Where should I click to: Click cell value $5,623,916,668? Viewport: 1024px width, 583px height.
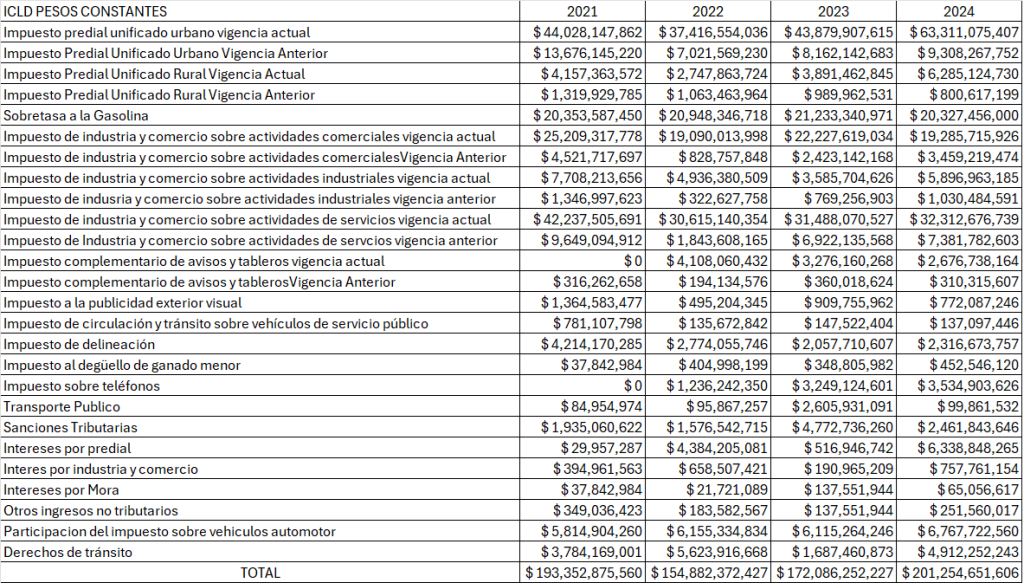click(717, 552)
